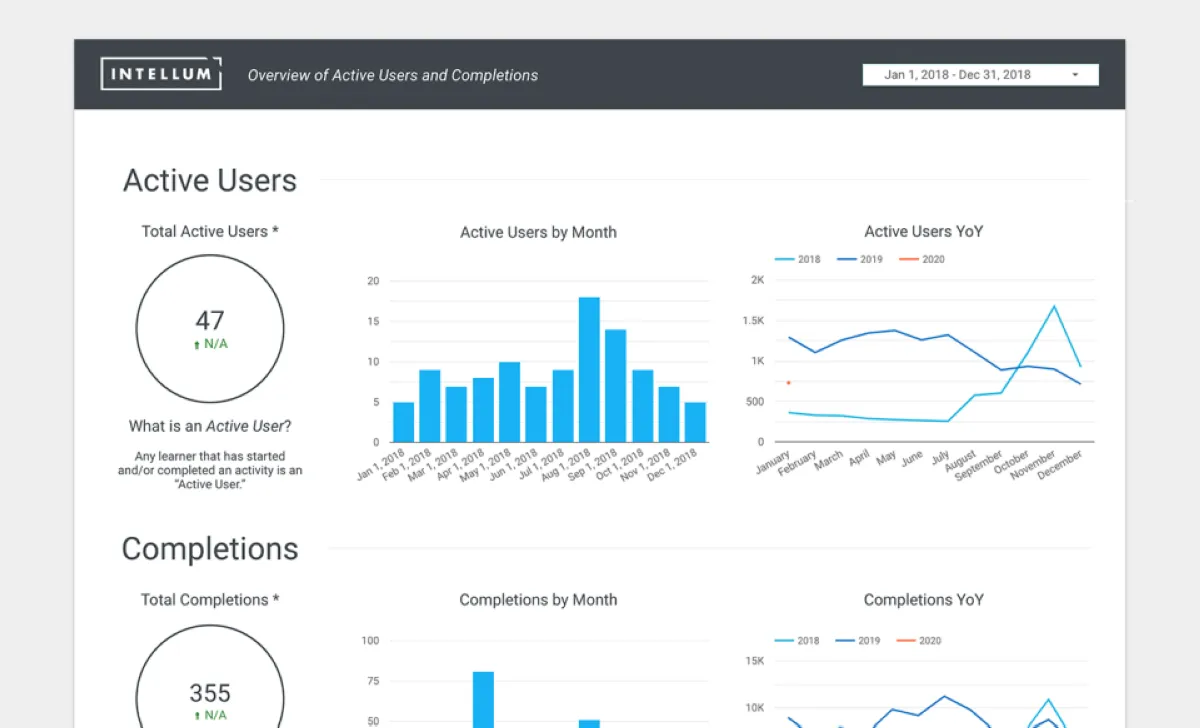Select the Aug 1, 2018 active users bar

(589, 369)
